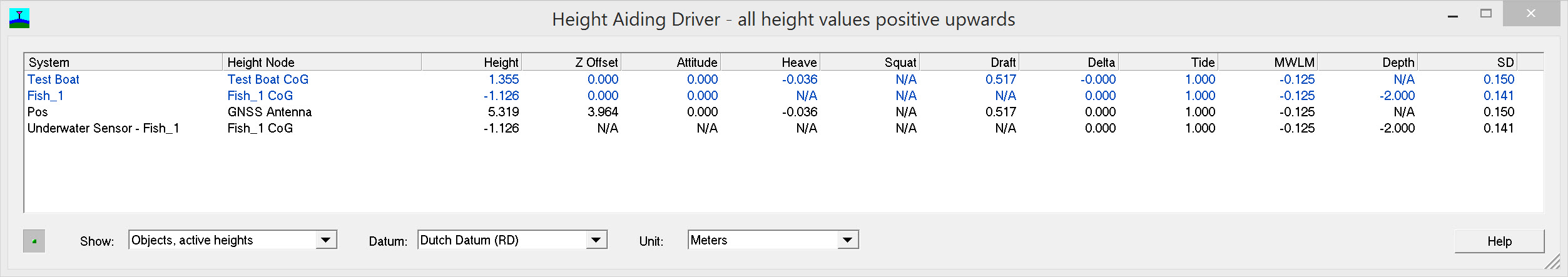Select the Fish_1 system row
Screen dimensions: 1568x277
(46, 96)
